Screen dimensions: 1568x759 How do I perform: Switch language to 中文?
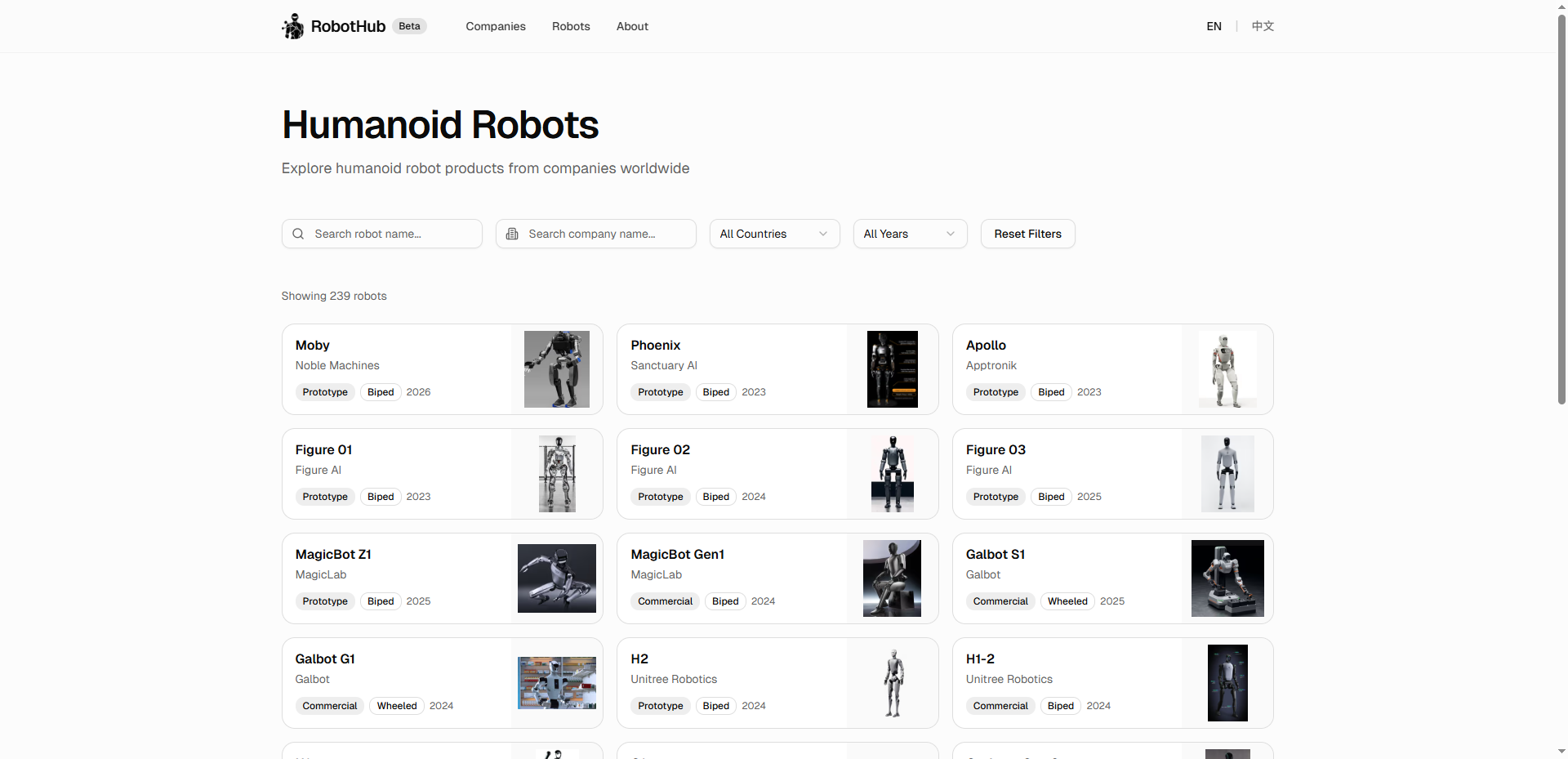coord(1262,26)
